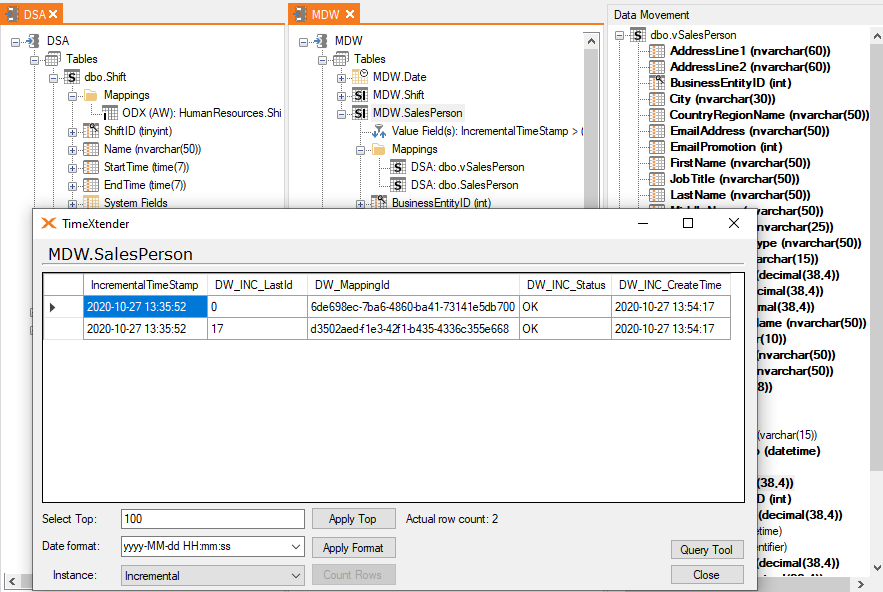This screenshot has height=592, width=883.
Task: Click the dbo.vSalesPerson icon in Data Movement
Action: pos(637,35)
